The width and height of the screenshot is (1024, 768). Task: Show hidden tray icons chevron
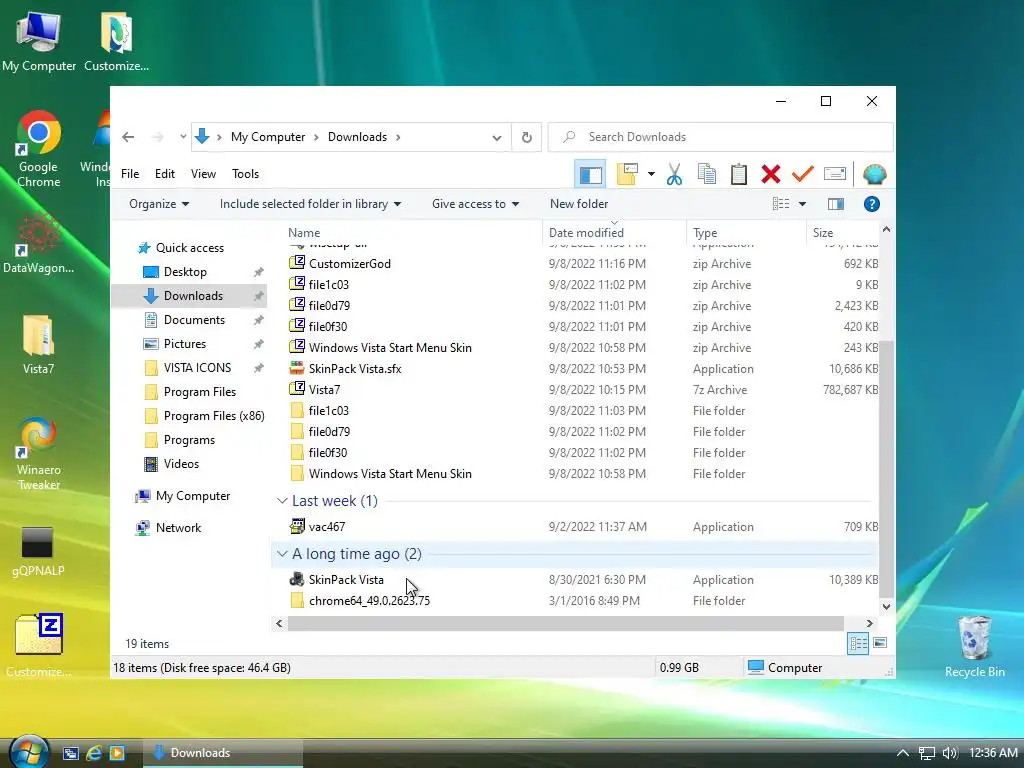(x=903, y=753)
